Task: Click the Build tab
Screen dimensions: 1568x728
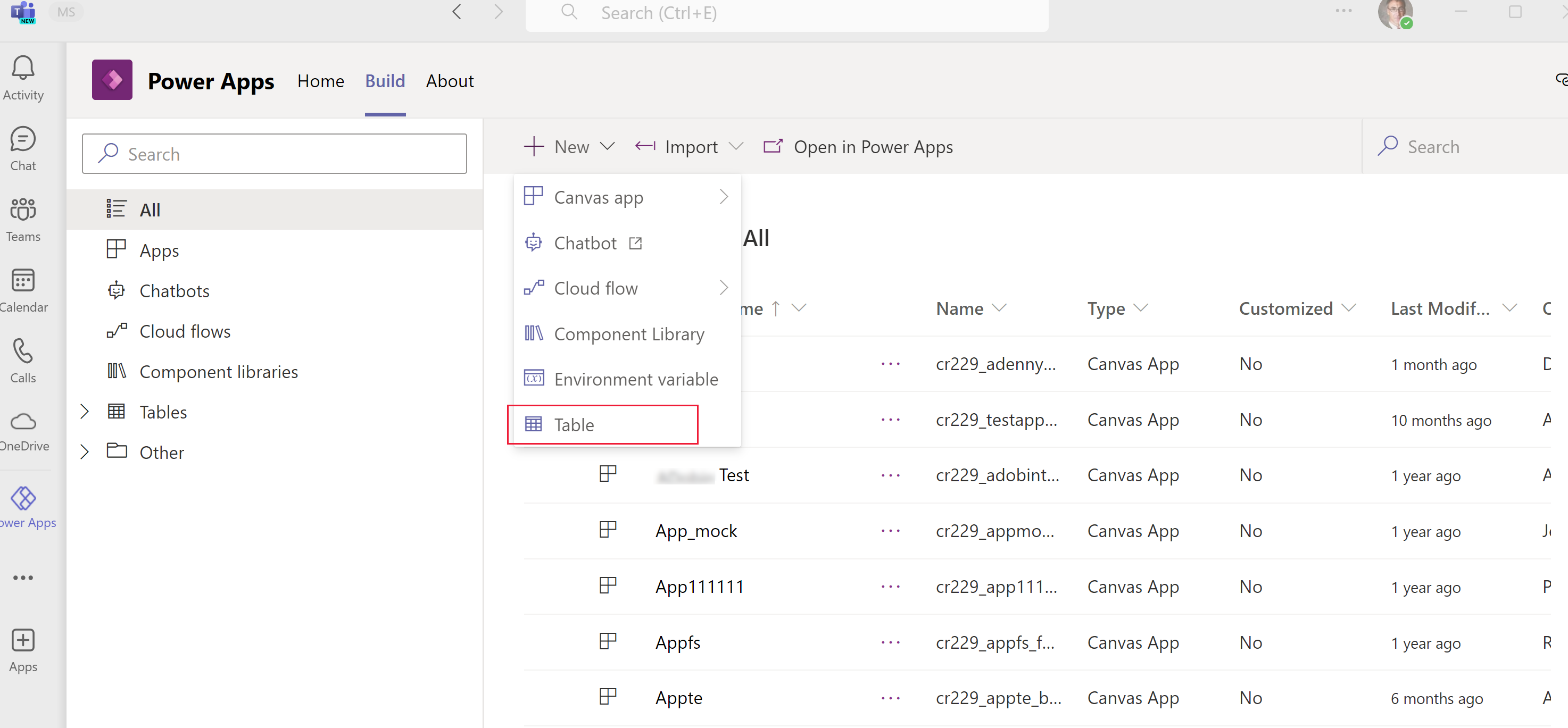Action: coord(385,81)
